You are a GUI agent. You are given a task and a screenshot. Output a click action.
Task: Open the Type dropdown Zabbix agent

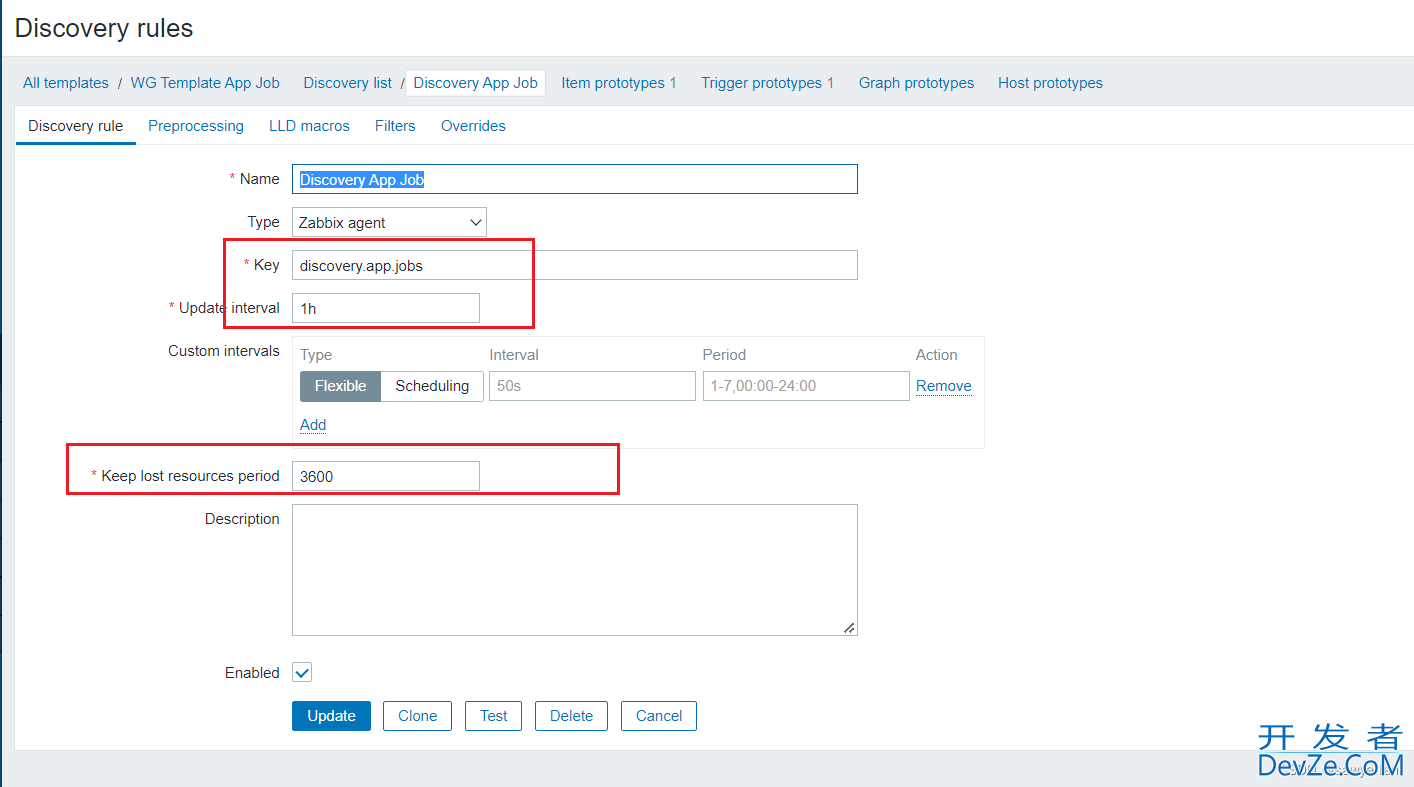click(x=389, y=222)
